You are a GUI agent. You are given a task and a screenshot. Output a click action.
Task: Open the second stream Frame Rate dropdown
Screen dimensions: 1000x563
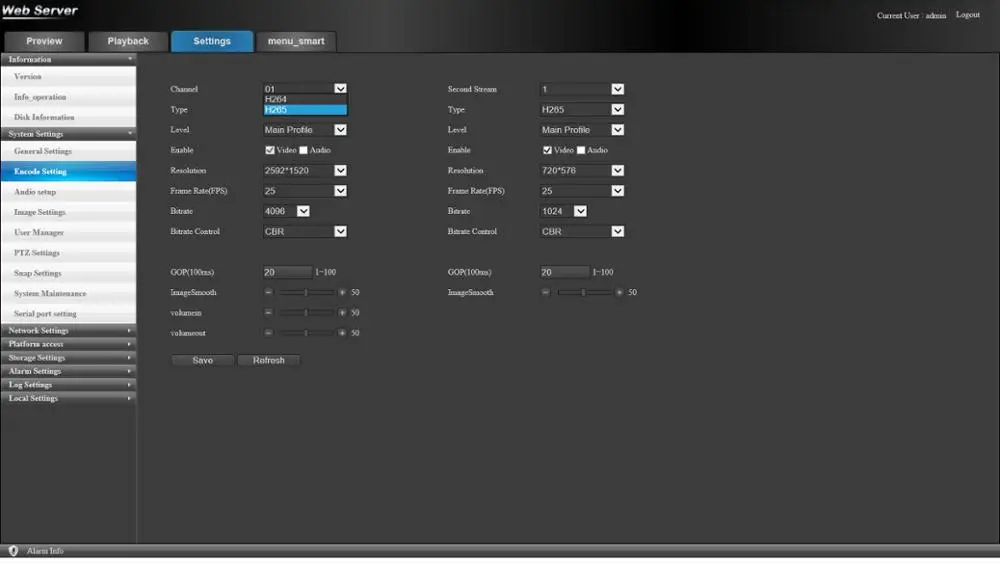582,191
